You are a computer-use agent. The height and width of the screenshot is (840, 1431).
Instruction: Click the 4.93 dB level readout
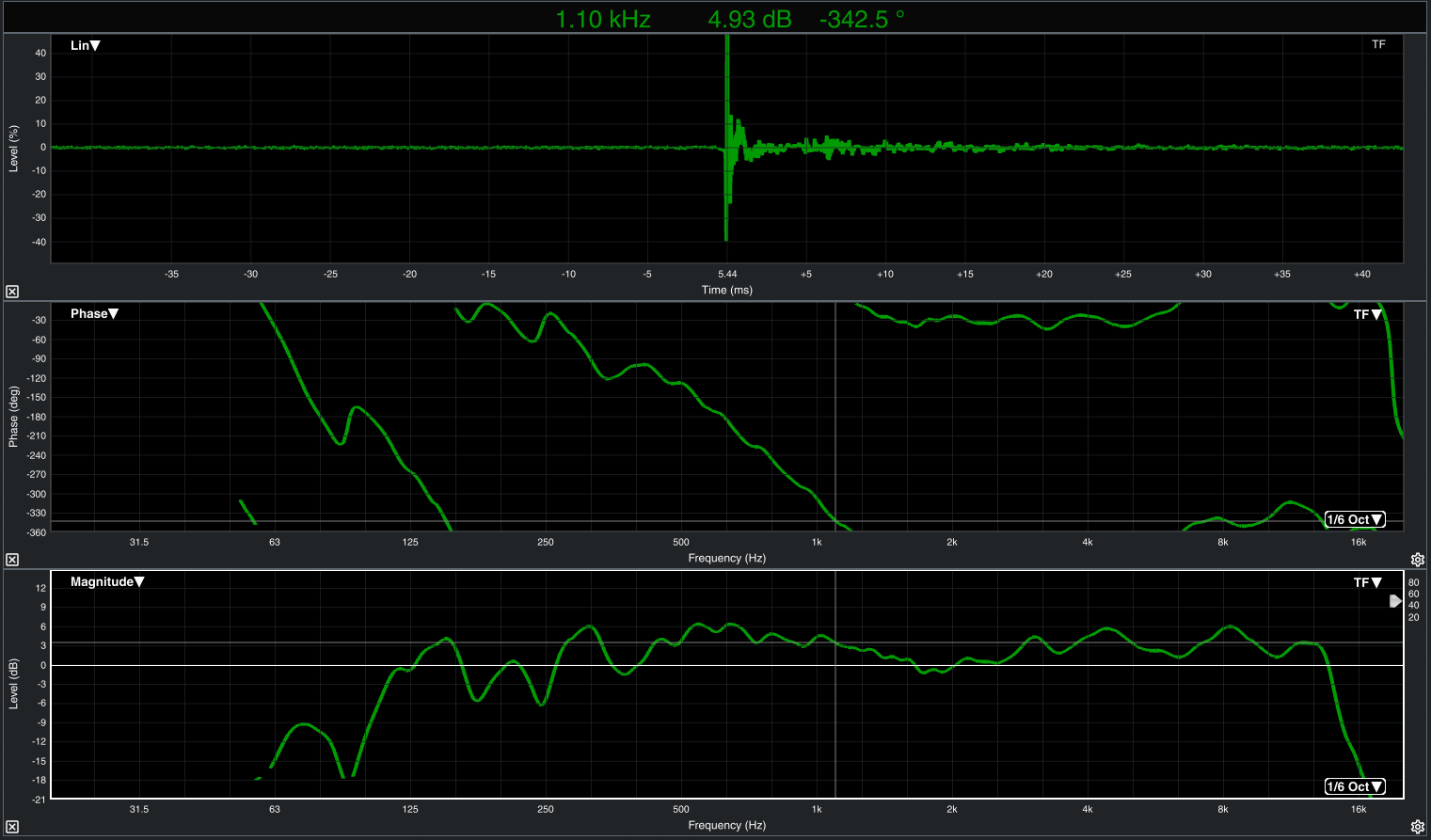(x=750, y=19)
